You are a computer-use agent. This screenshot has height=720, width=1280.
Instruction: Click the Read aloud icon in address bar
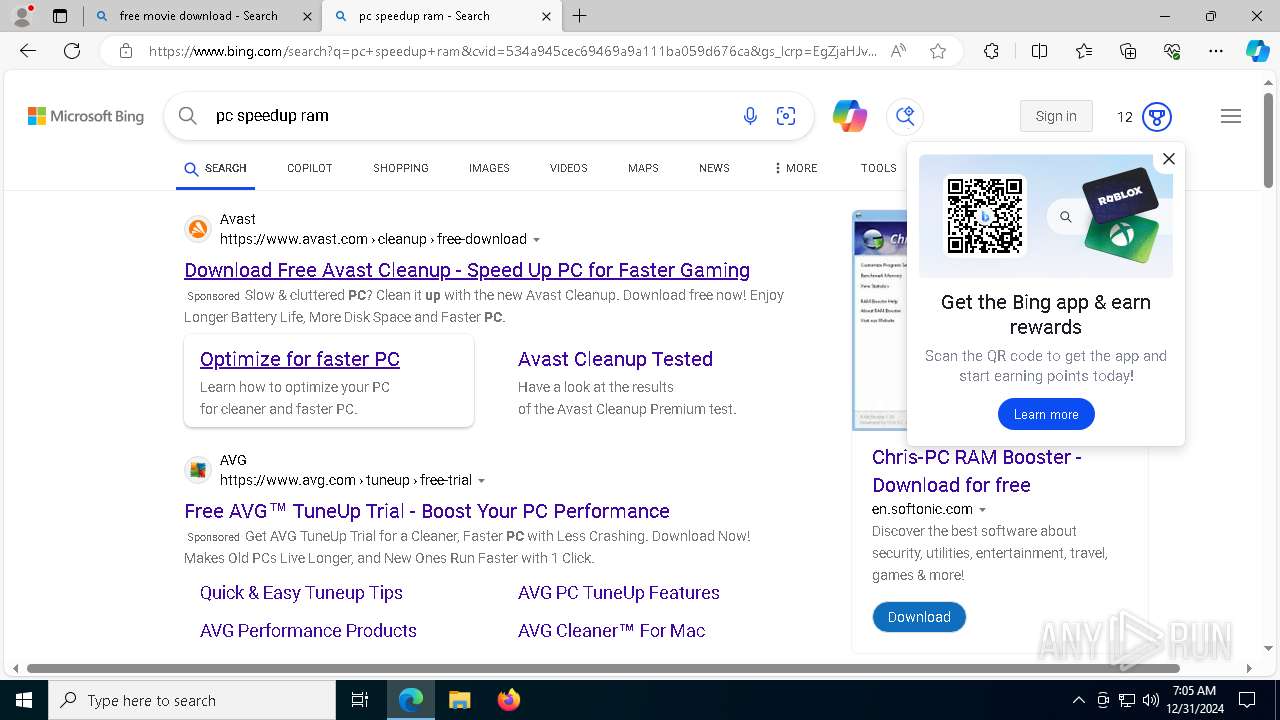click(898, 51)
